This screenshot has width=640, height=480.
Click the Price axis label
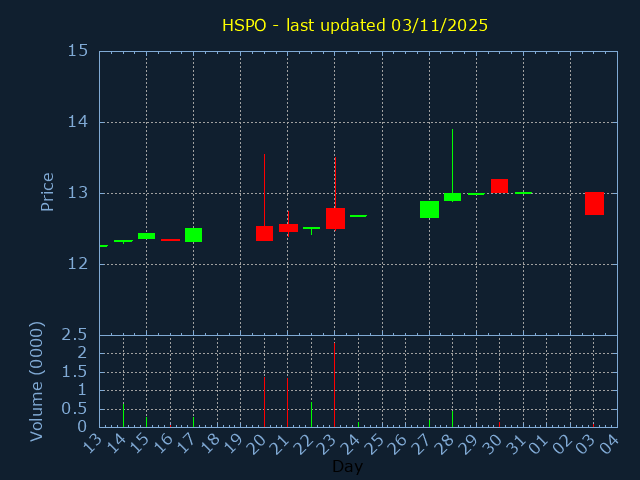[47, 192]
